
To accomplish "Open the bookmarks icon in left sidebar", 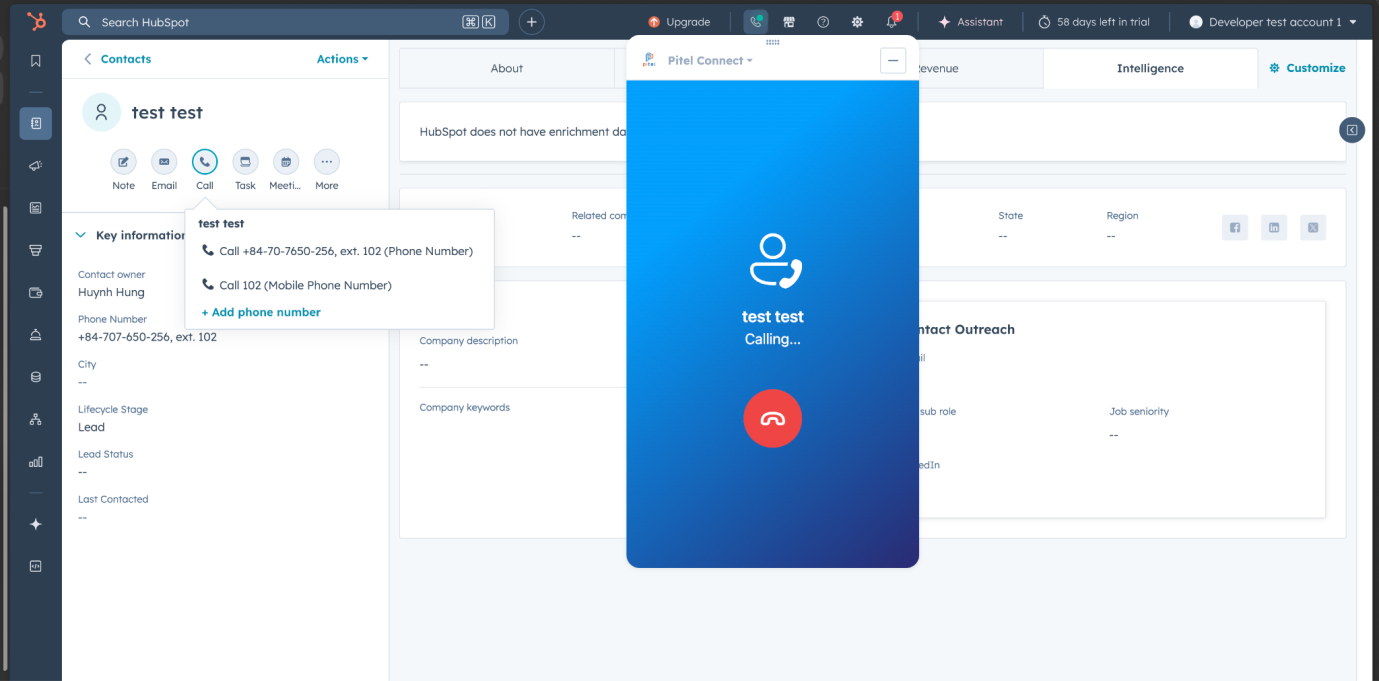I will tap(36, 61).
